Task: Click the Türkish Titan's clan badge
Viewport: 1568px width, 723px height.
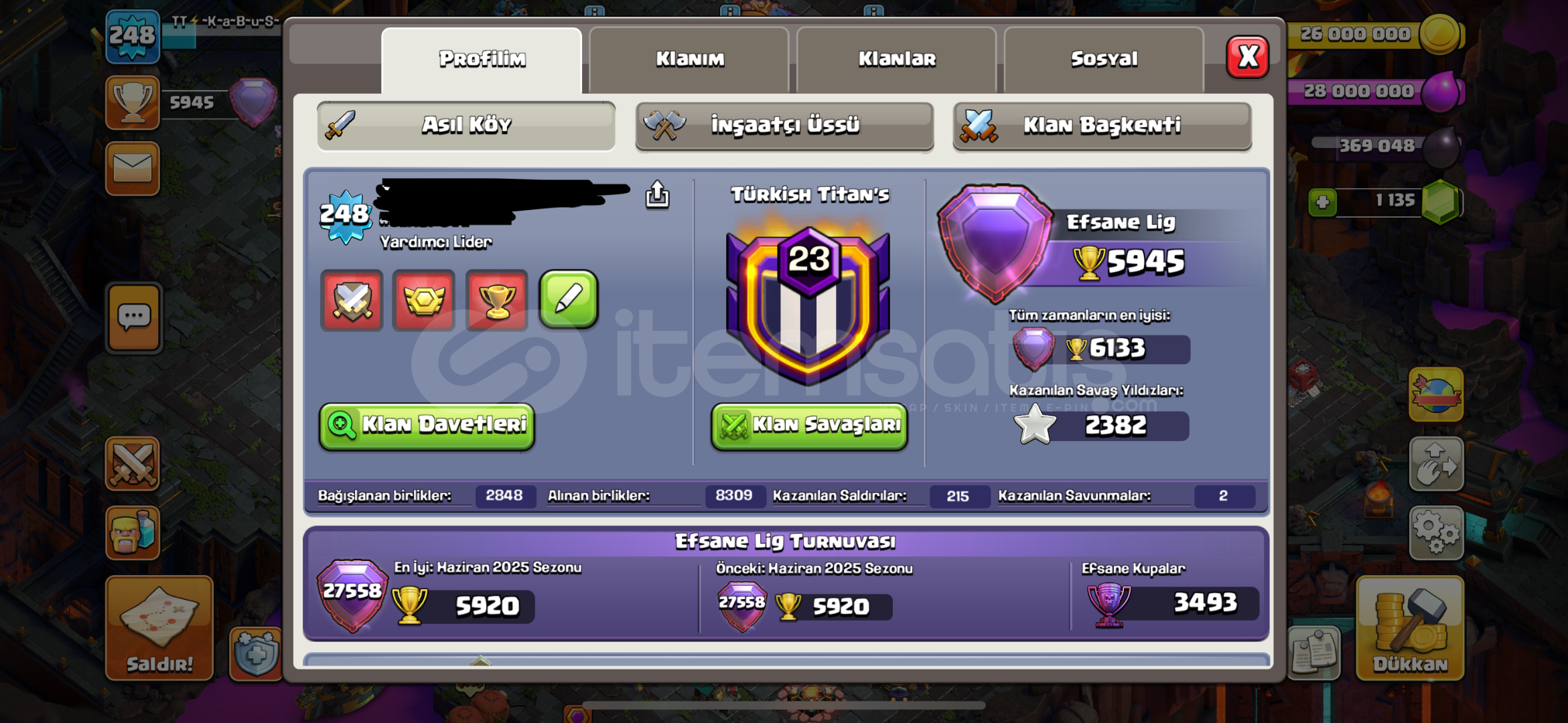Action: point(808,305)
